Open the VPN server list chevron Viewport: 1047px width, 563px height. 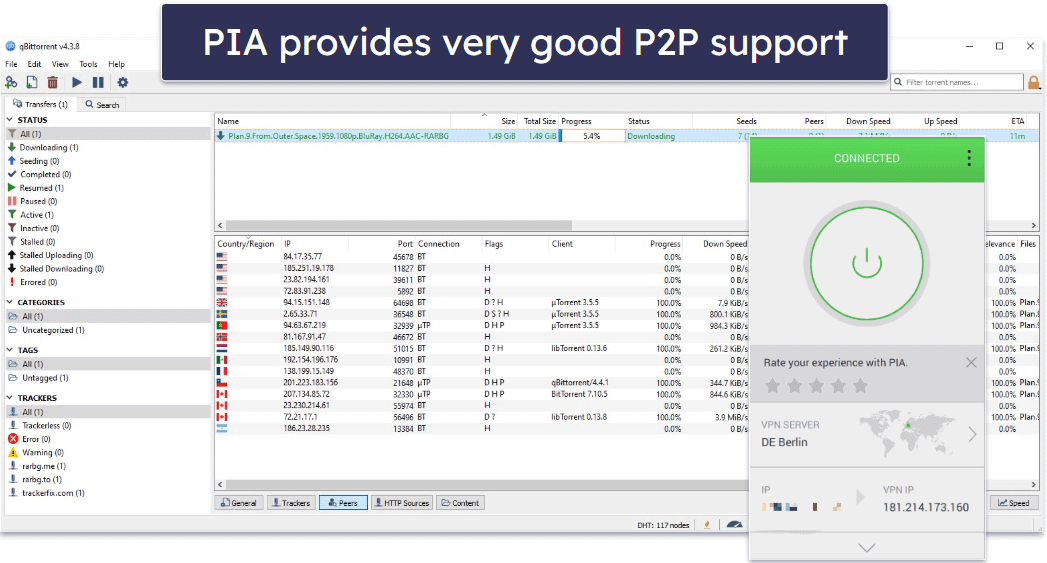click(972, 434)
